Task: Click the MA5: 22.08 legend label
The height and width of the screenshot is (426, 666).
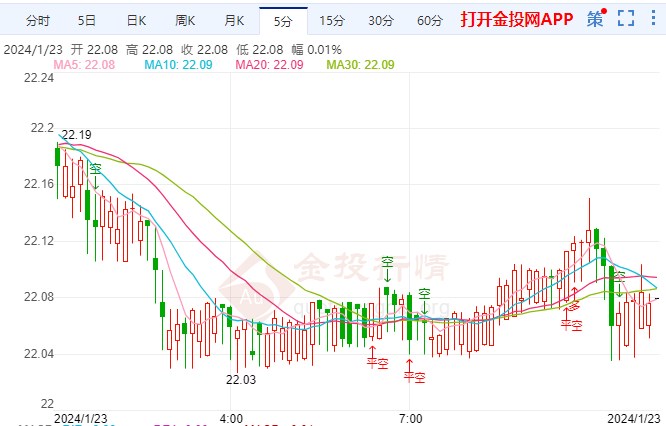Action: point(84,65)
